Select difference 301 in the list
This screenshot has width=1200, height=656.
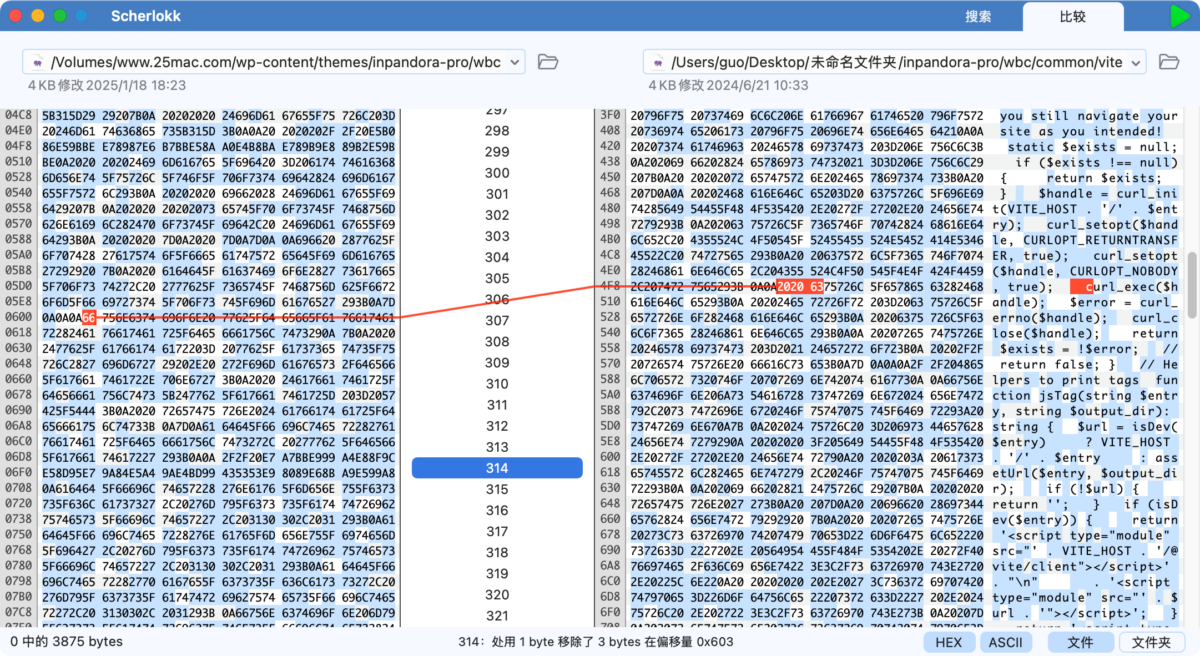tap(497, 194)
